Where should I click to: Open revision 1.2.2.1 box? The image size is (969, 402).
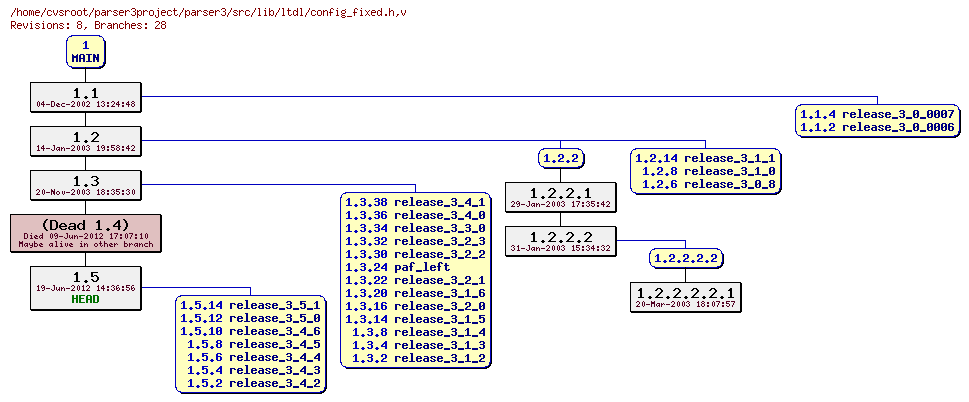pos(561,197)
